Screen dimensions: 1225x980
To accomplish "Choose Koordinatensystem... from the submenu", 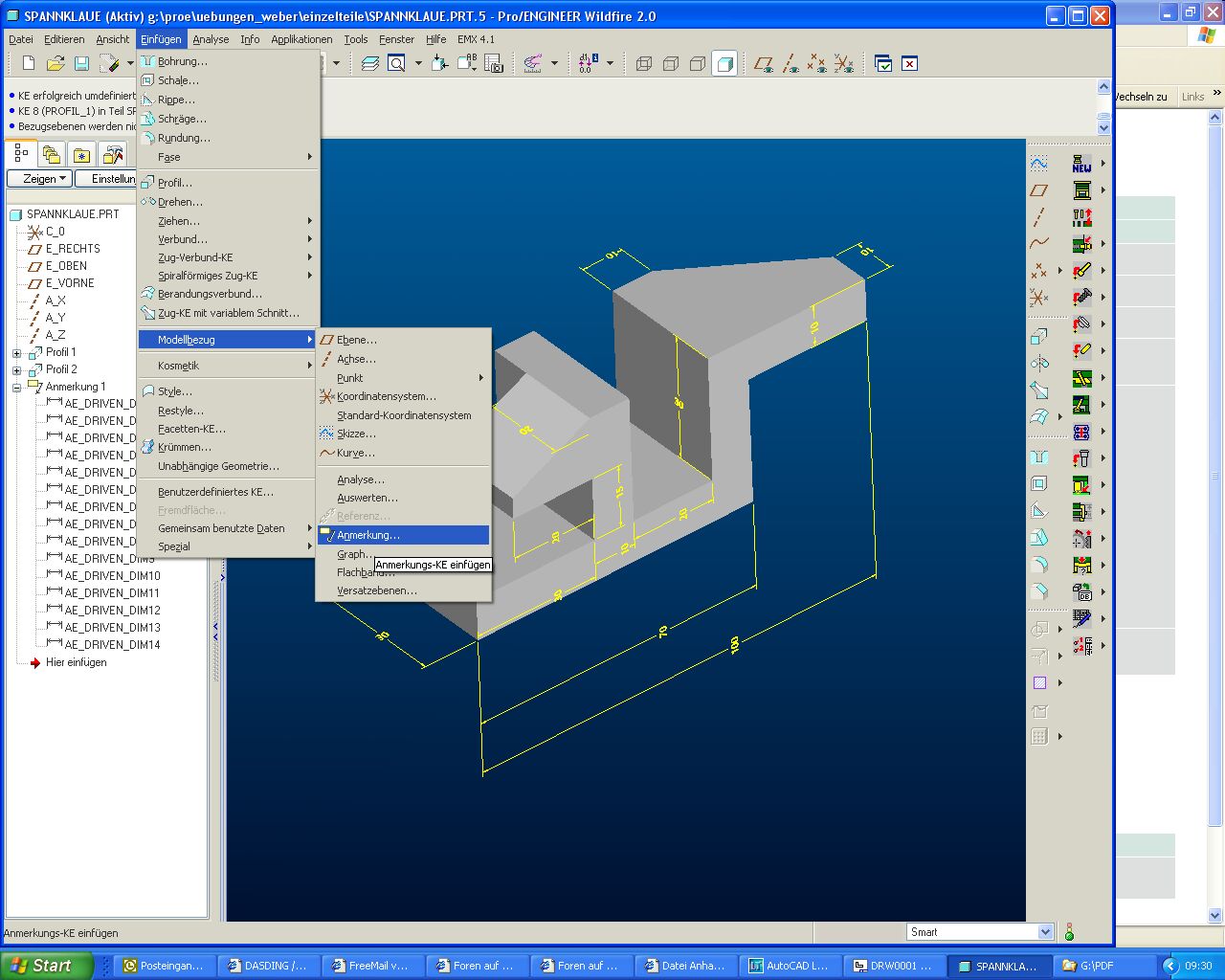I will [403, 396].
